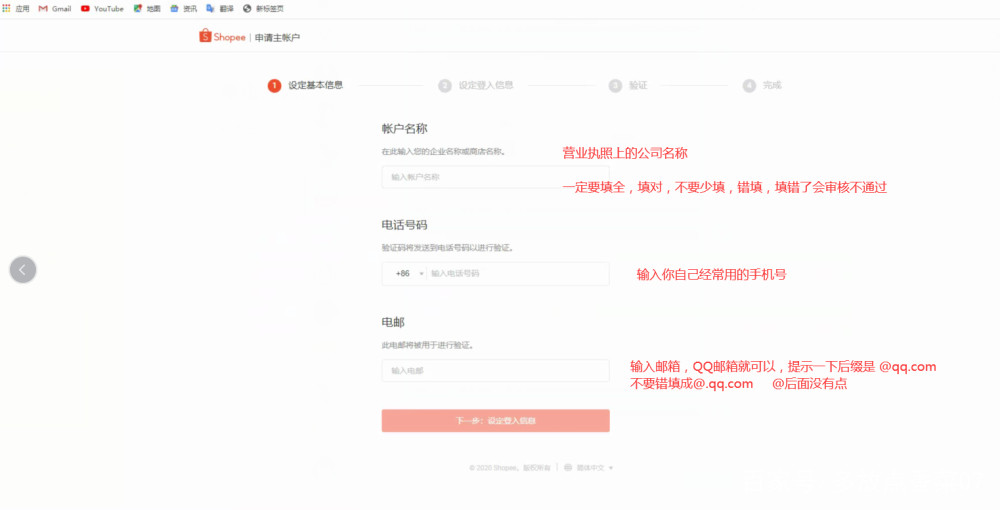The image size is (1000, 510).
Task: Click the 下一步：设定登入信息 button
Action: 496,421
